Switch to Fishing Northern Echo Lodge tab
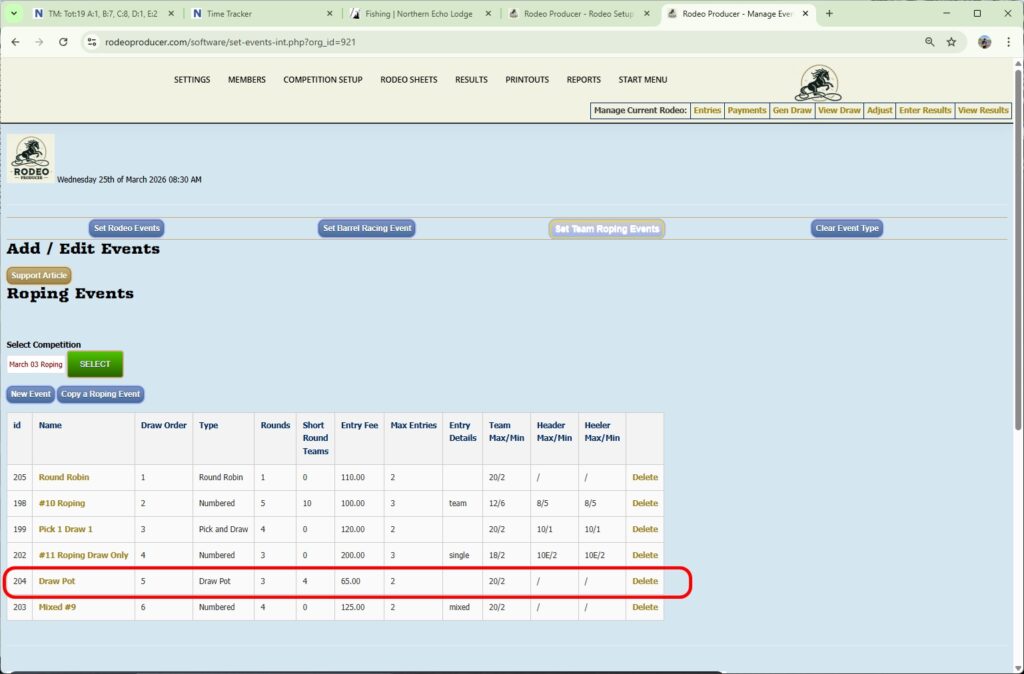 418,14
